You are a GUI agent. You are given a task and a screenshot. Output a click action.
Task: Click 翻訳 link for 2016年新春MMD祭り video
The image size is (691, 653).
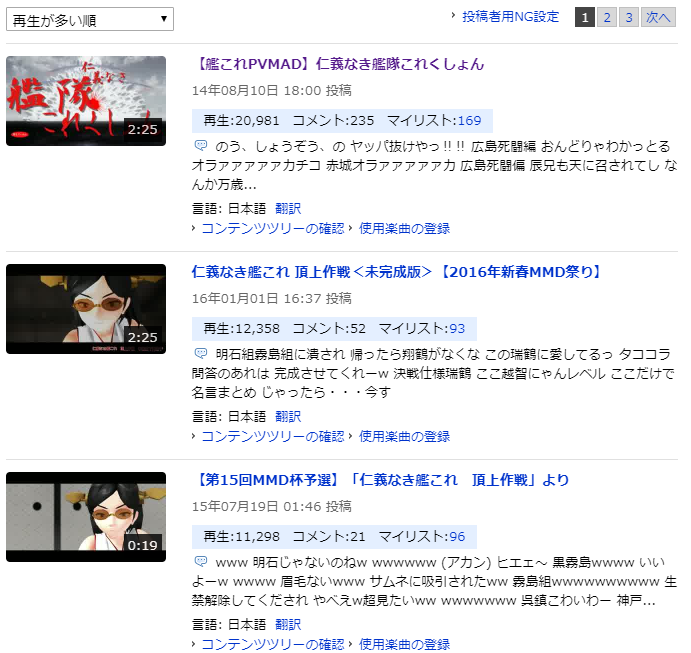(x=288, y=416)
